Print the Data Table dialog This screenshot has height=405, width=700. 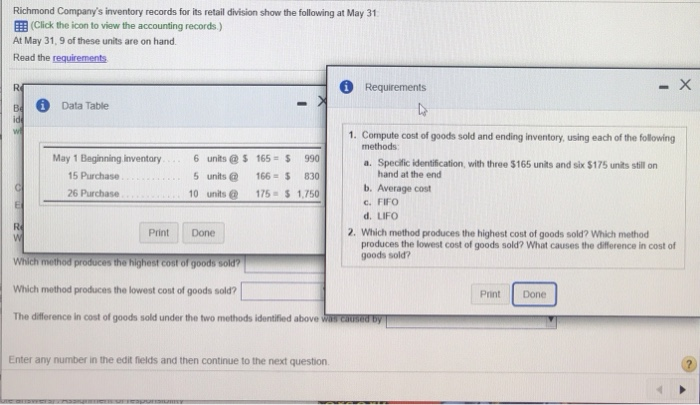tap(158, 233)
